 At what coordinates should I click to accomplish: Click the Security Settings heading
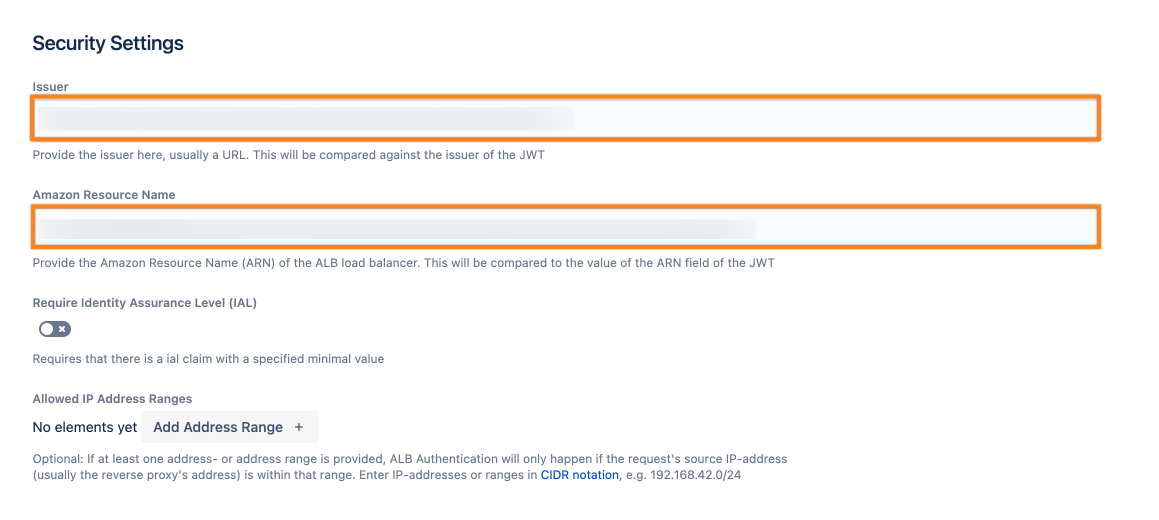[108, 44]
